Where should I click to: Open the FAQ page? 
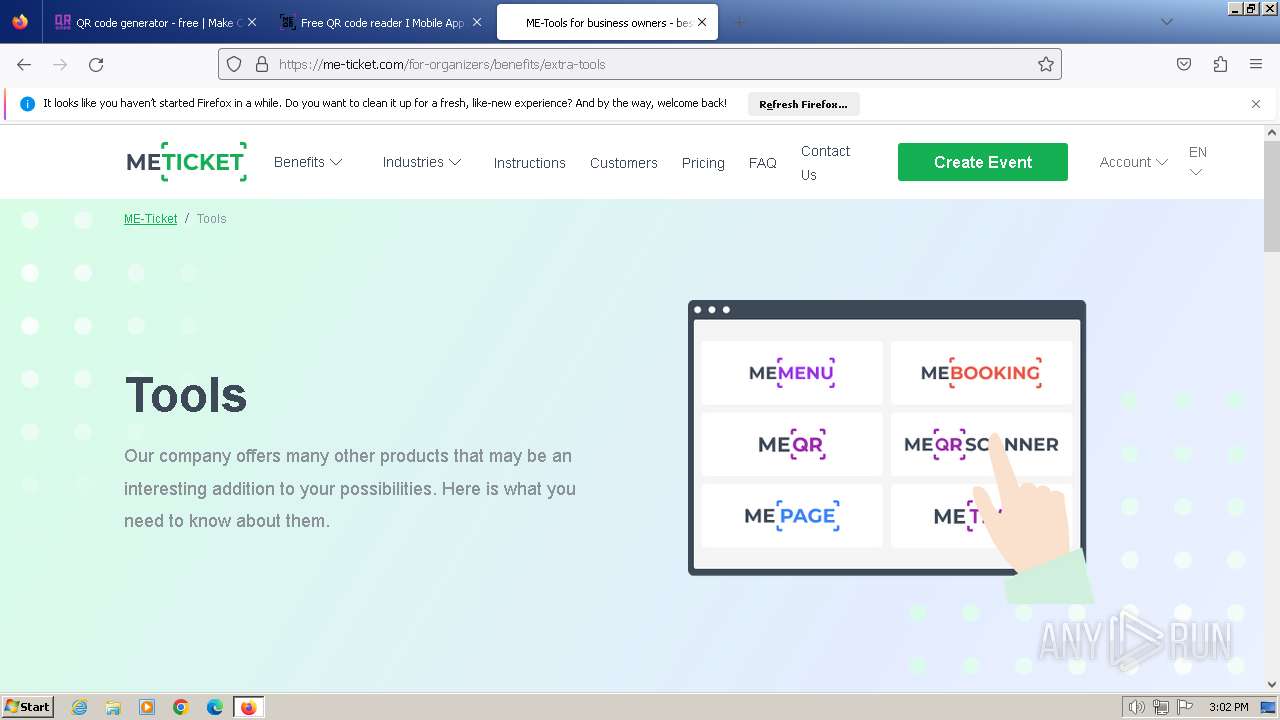[763, 163]
